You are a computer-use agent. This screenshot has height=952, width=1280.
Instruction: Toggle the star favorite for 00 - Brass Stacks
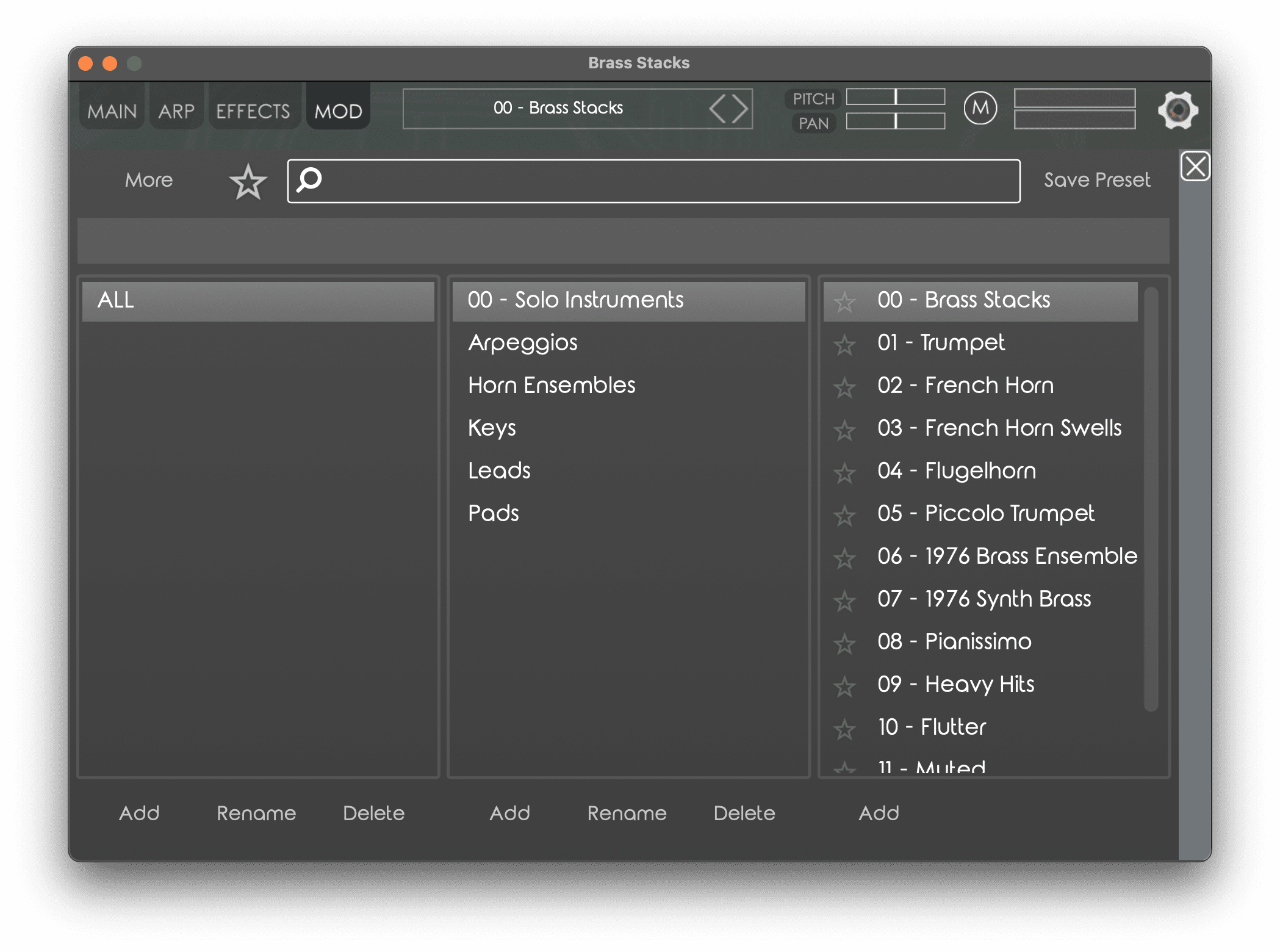(844, 300)
